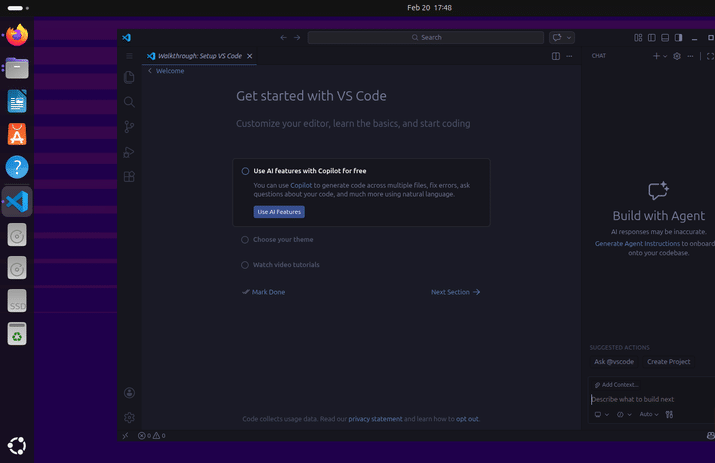The height and width of the screenshot is (463, 715).
Task: Open the Search view in activity bar
Action: point(129,102)
